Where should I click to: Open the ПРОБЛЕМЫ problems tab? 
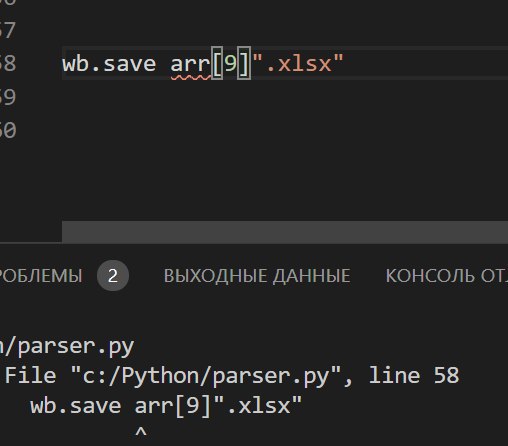pos(41,276)
